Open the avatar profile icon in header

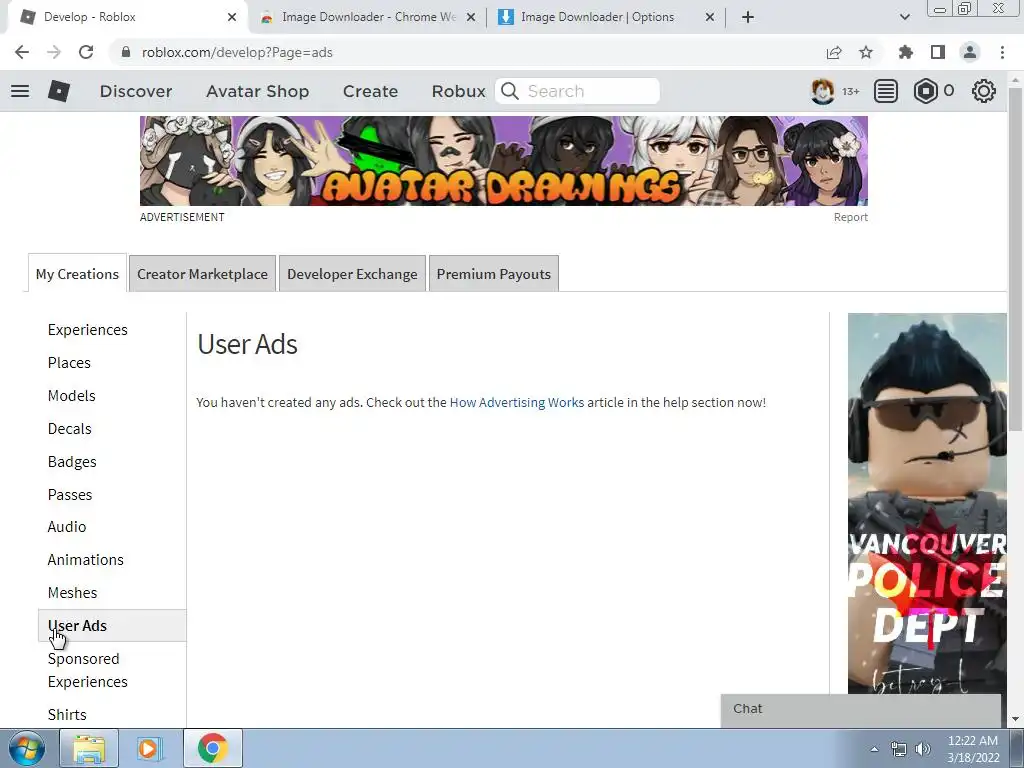822,91
